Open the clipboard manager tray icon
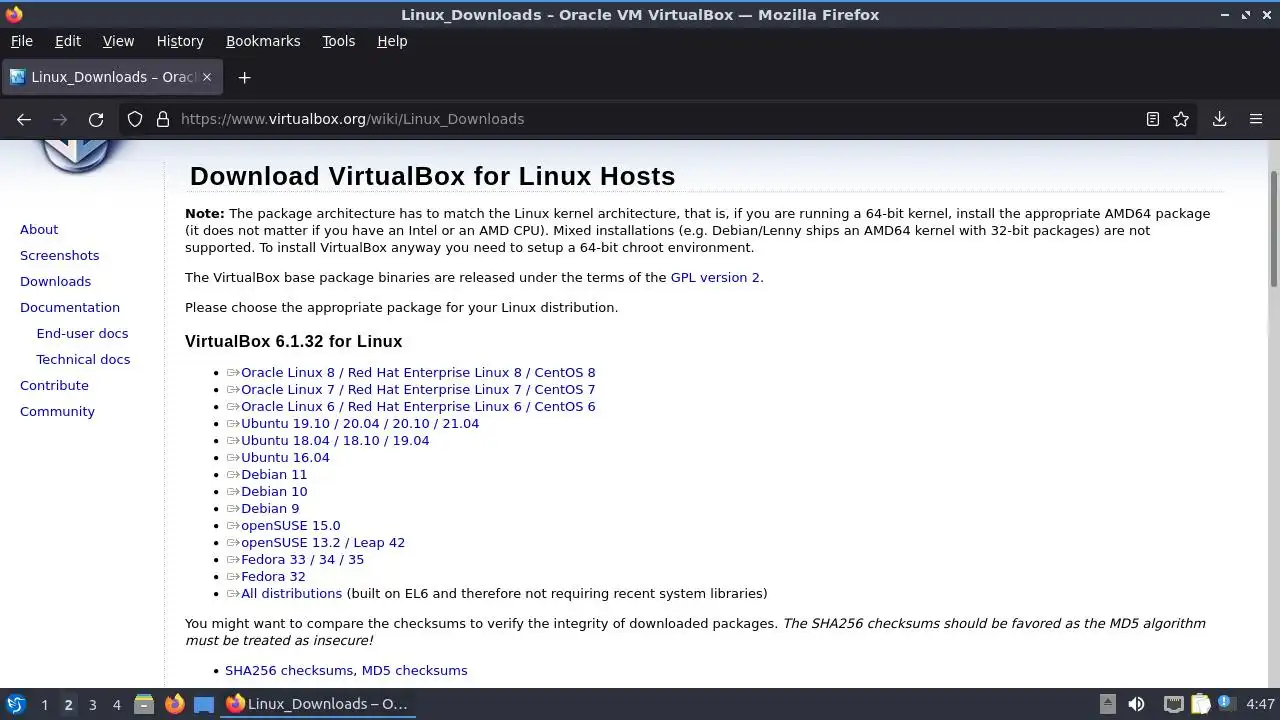Screen dimensions: 1280x720 (x=1200, y=704)
